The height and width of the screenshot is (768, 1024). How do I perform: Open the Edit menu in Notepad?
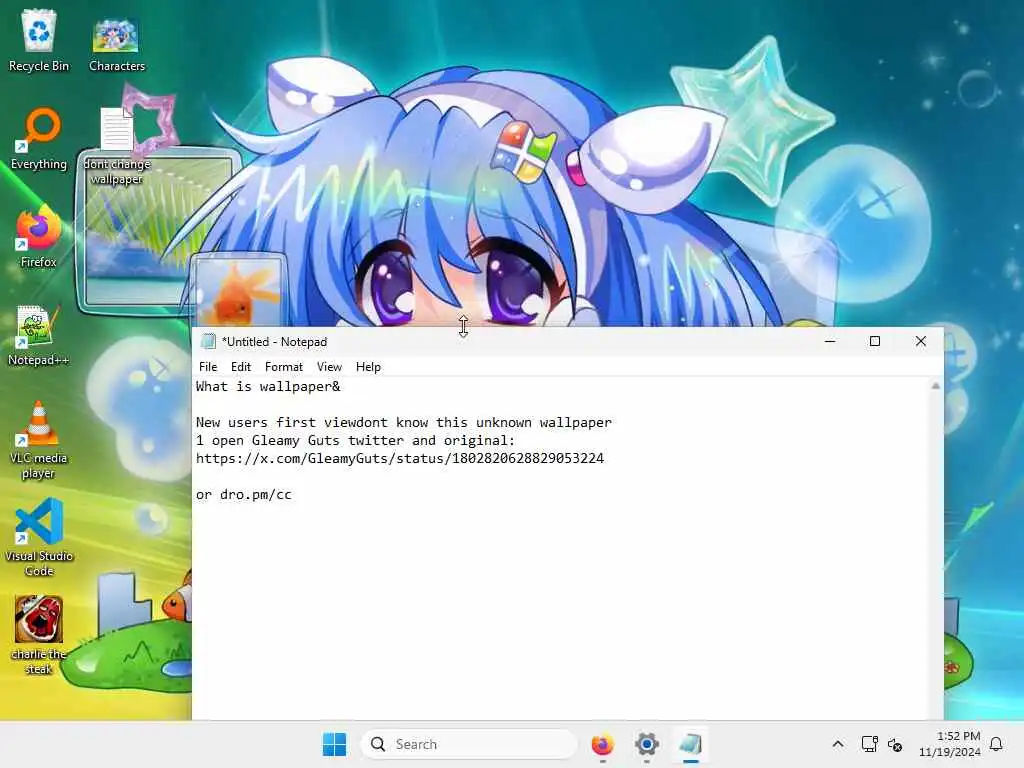click(241, 367)
